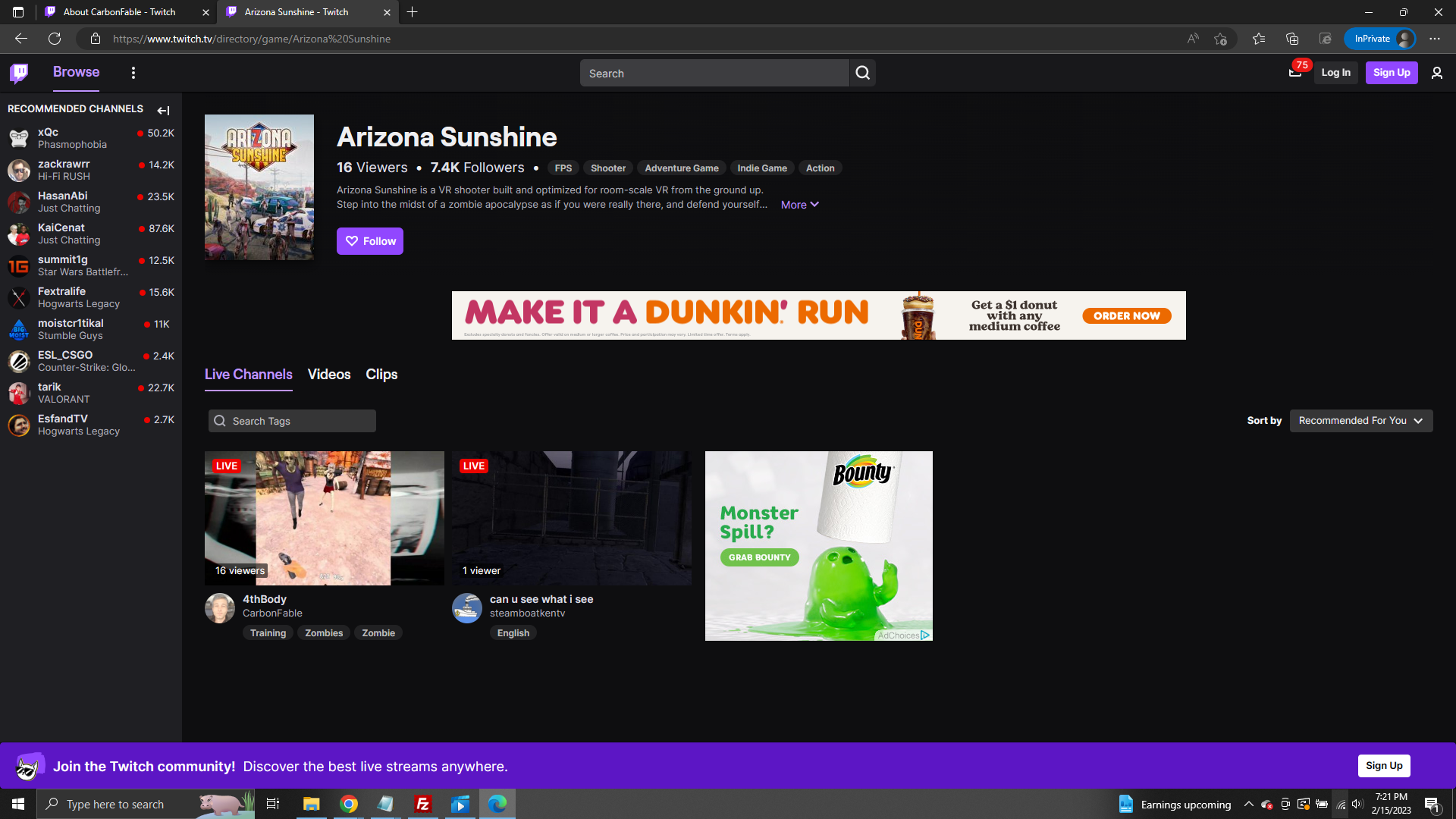This screenshot has height=819, width=1456.
Task: Show hidden system tray icons
Action: (x=1248, y=805)
